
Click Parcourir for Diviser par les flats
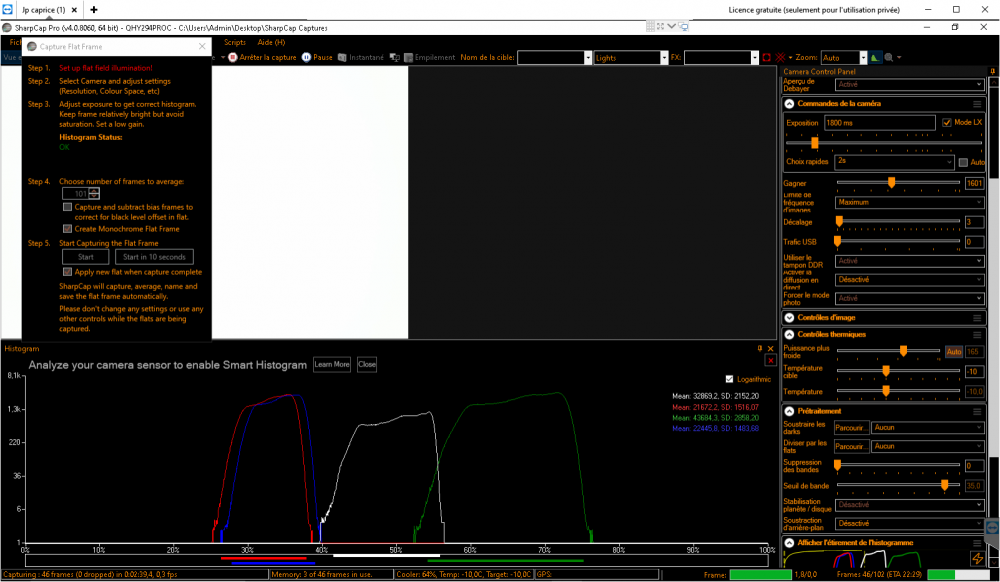pyautogui.click(x=851, y=446)
